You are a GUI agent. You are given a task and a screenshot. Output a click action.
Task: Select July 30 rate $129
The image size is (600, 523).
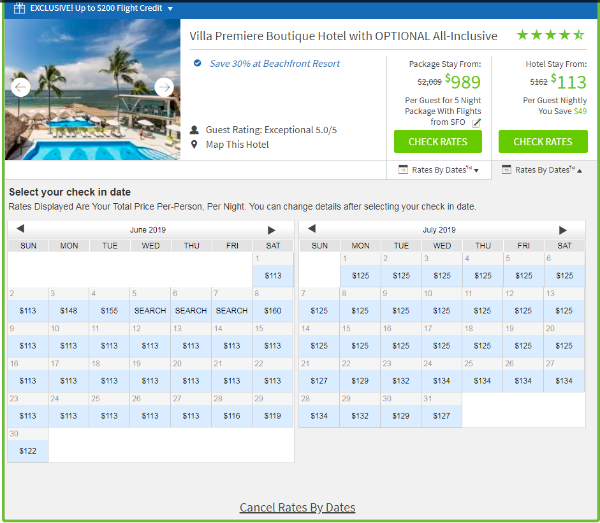(401, 416)
